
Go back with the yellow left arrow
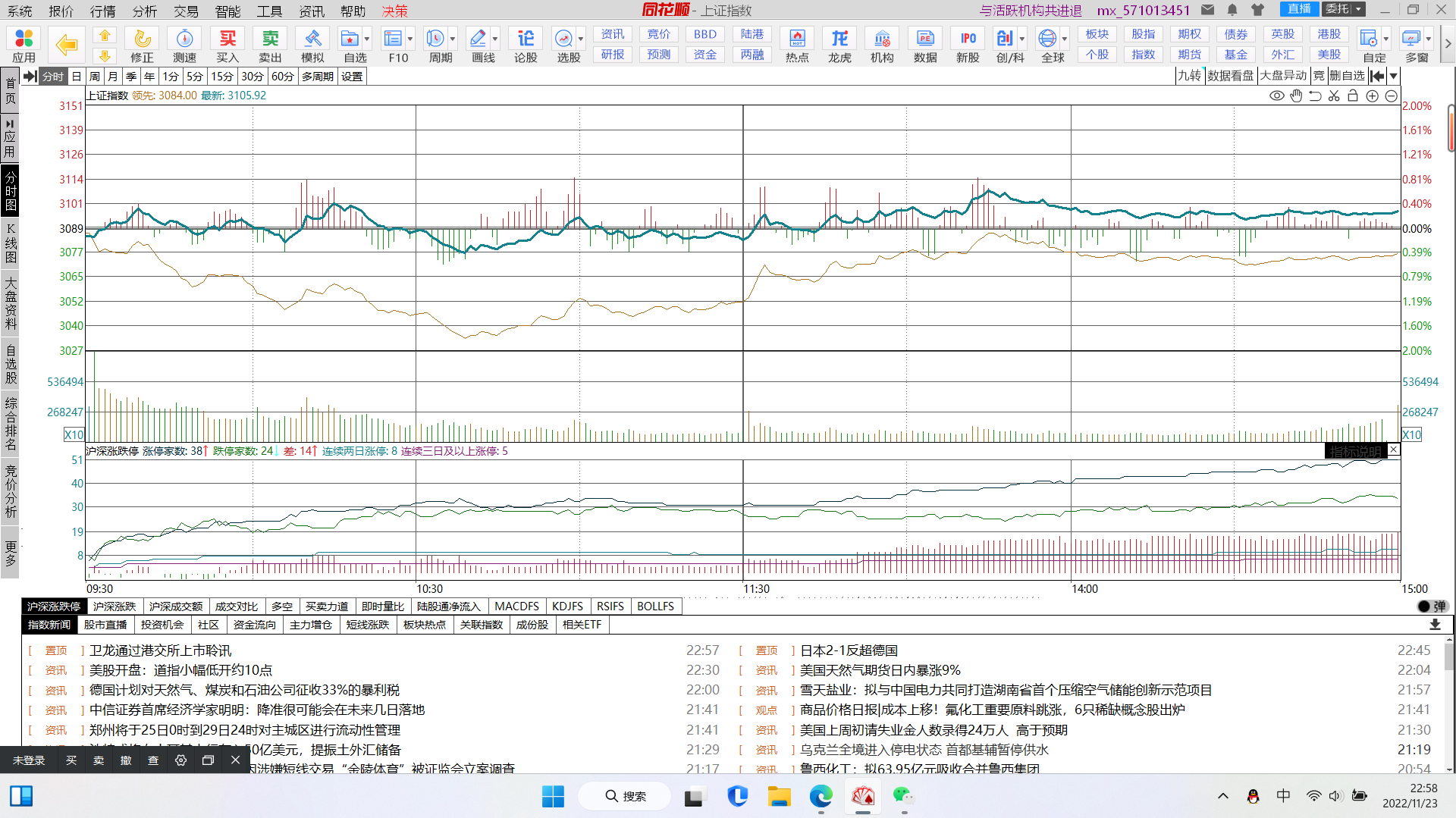(67, 45)
